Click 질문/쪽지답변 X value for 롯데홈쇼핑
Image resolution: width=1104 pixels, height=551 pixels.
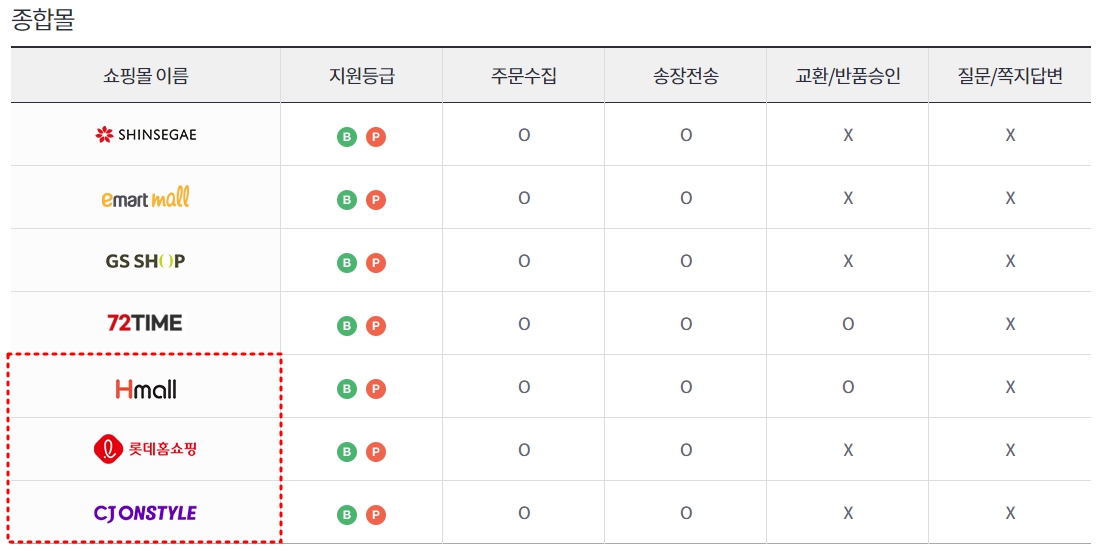[x=1010, y=450]
